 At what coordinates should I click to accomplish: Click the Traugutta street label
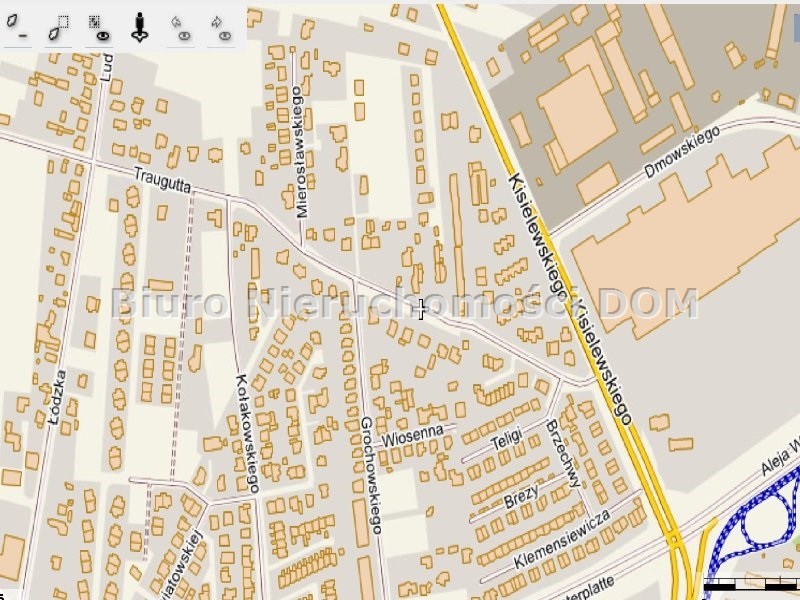point(163,180)
